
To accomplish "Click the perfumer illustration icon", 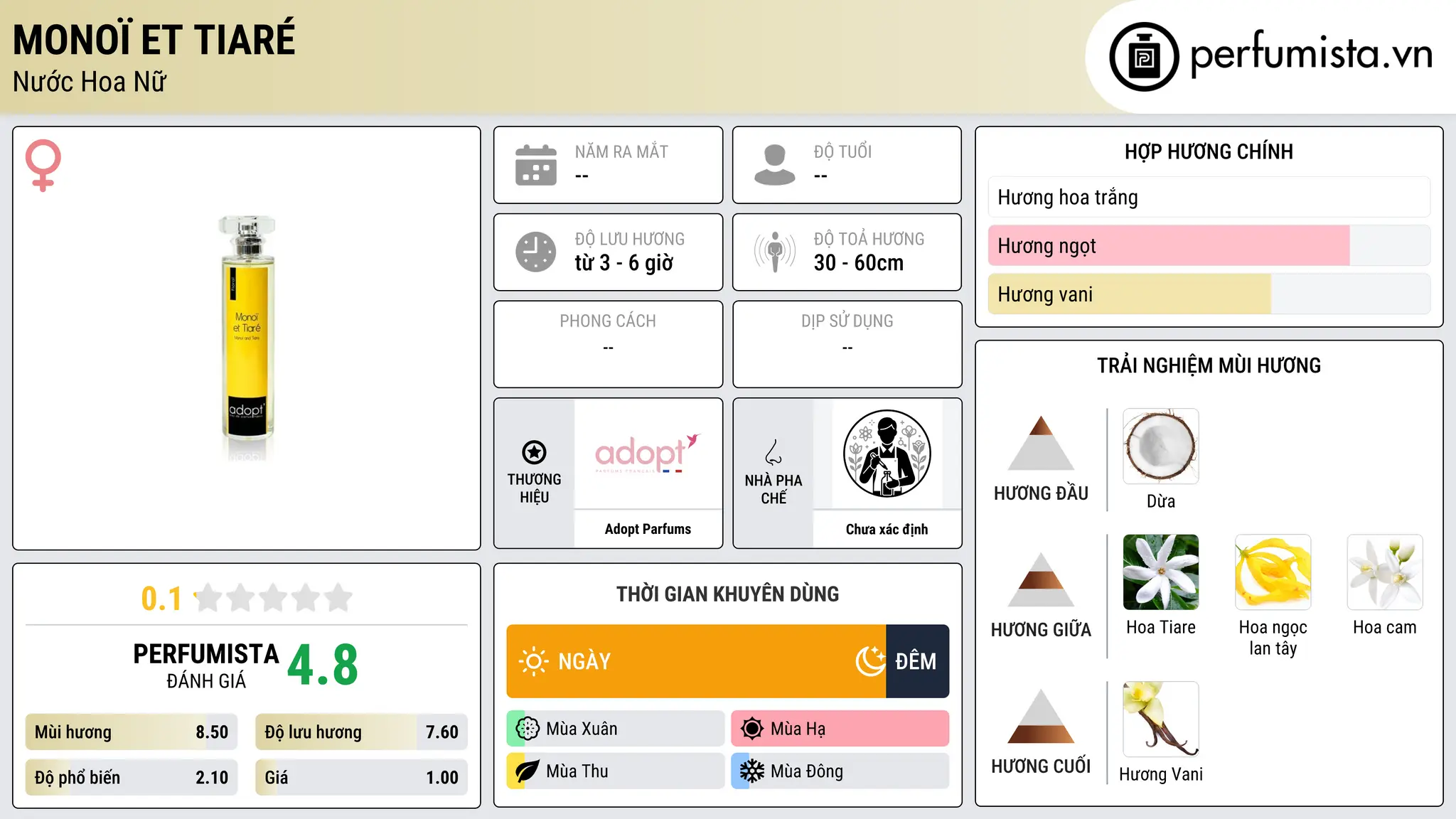I will pos(887,454).
